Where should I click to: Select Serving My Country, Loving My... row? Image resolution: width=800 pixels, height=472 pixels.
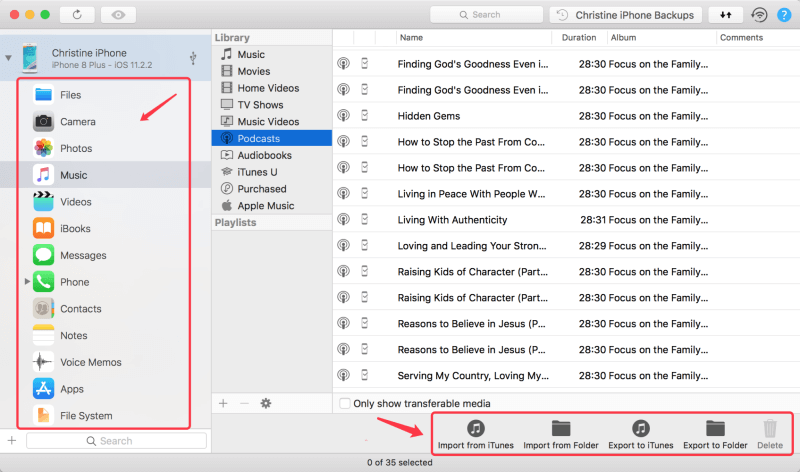tap(566, 376)
